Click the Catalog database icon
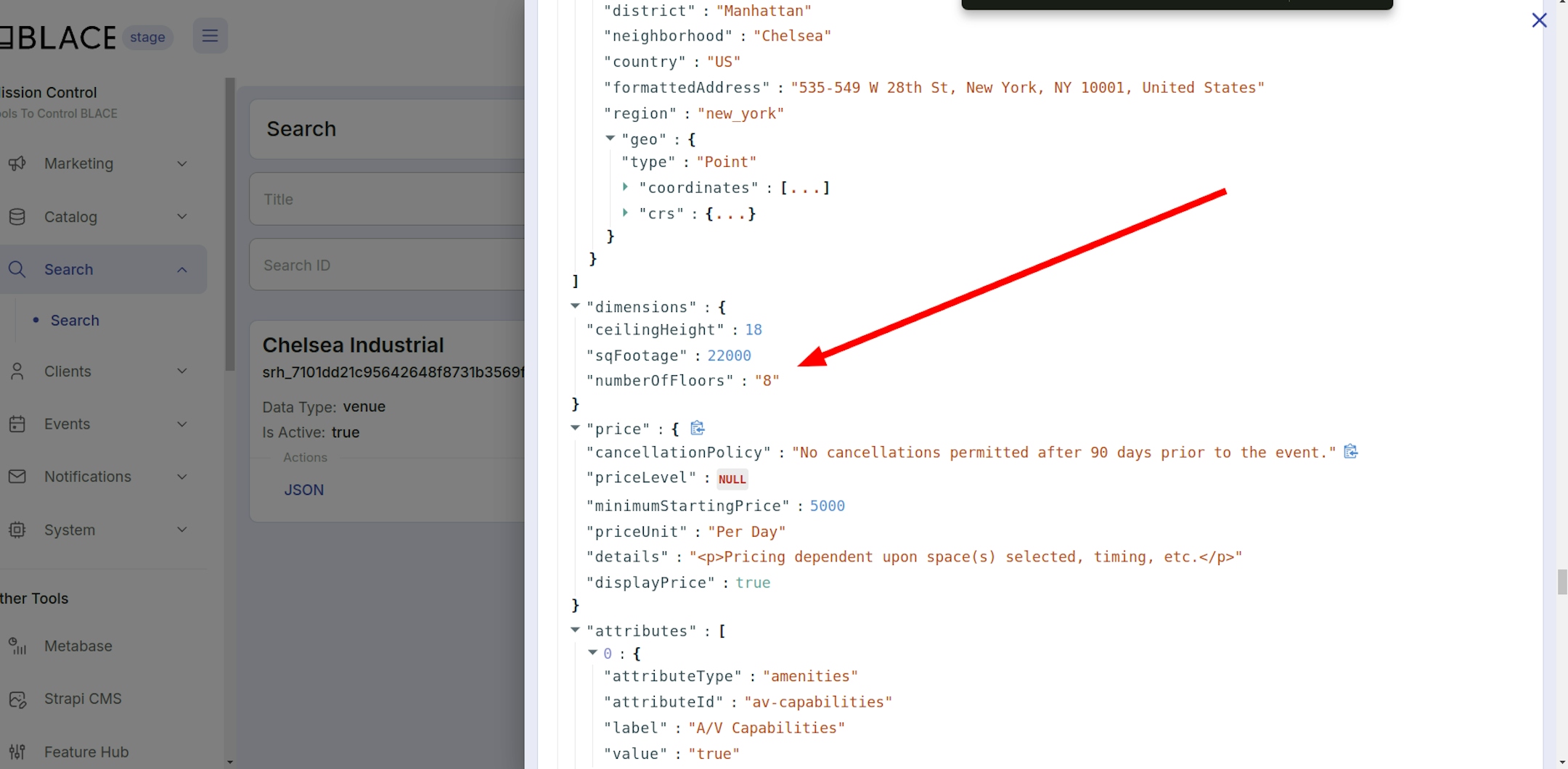 (x=17, y=217)
